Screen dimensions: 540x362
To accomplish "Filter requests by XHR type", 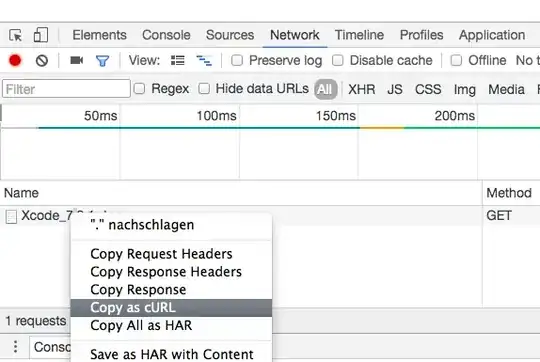I will pyautogui.click(x=362, y=89).
